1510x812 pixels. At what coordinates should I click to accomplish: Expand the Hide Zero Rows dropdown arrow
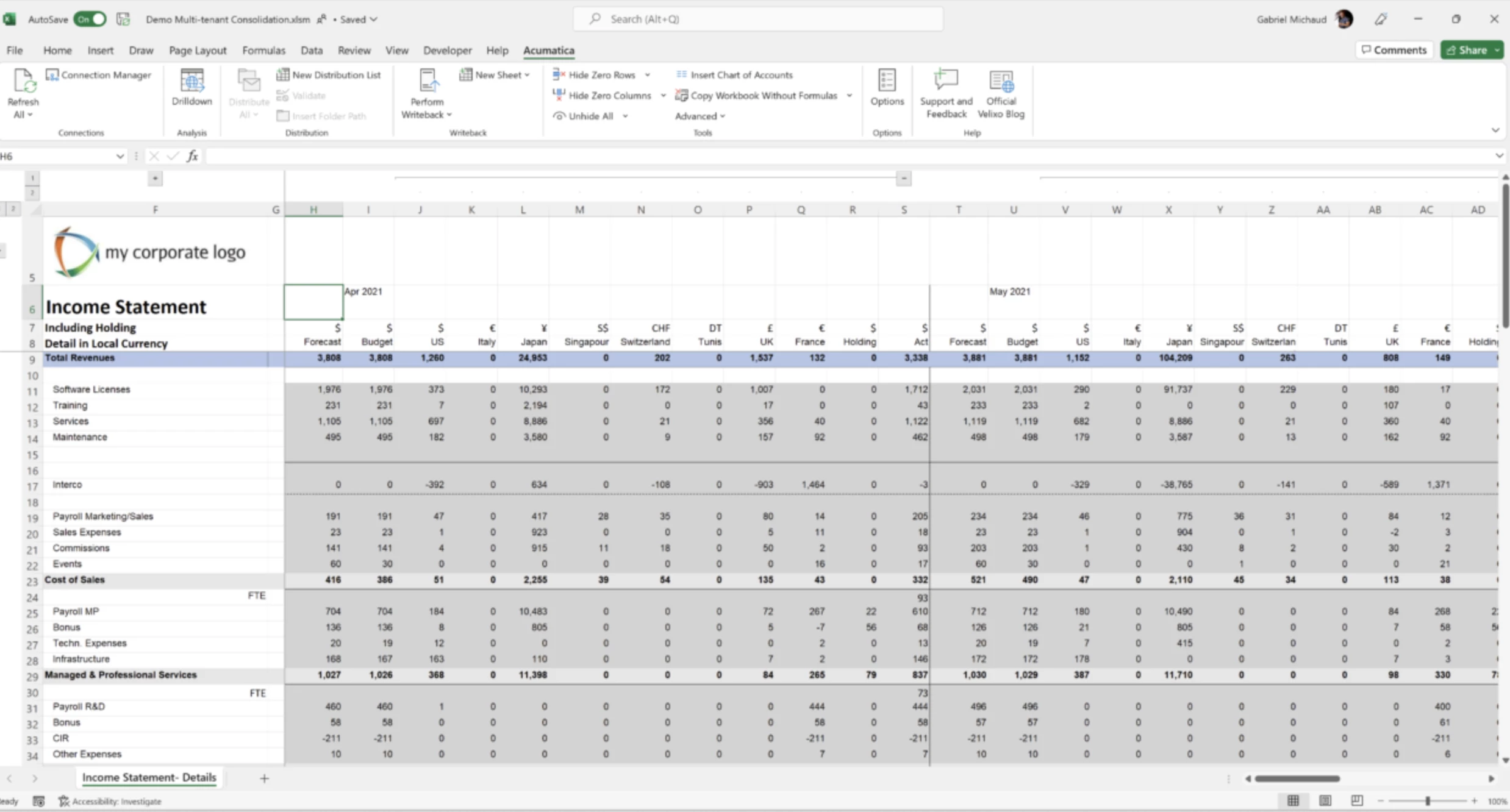coord(647,75)
